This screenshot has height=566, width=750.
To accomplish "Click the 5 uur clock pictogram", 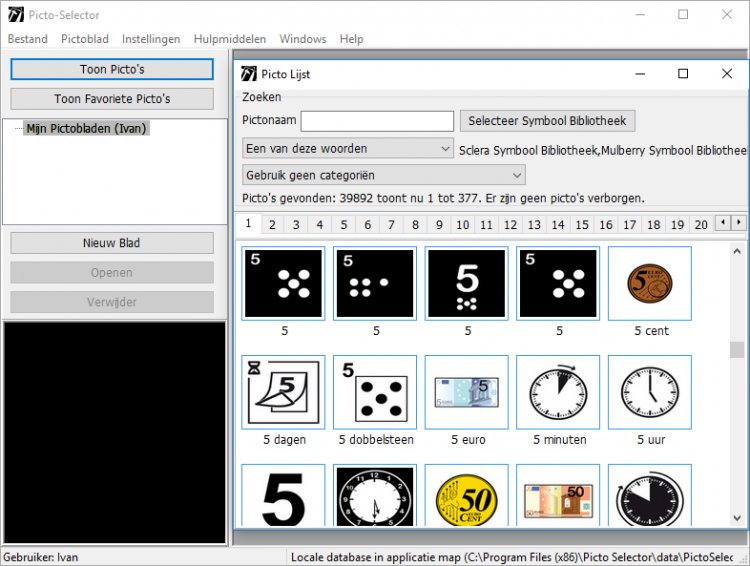I will click(650, 392).
